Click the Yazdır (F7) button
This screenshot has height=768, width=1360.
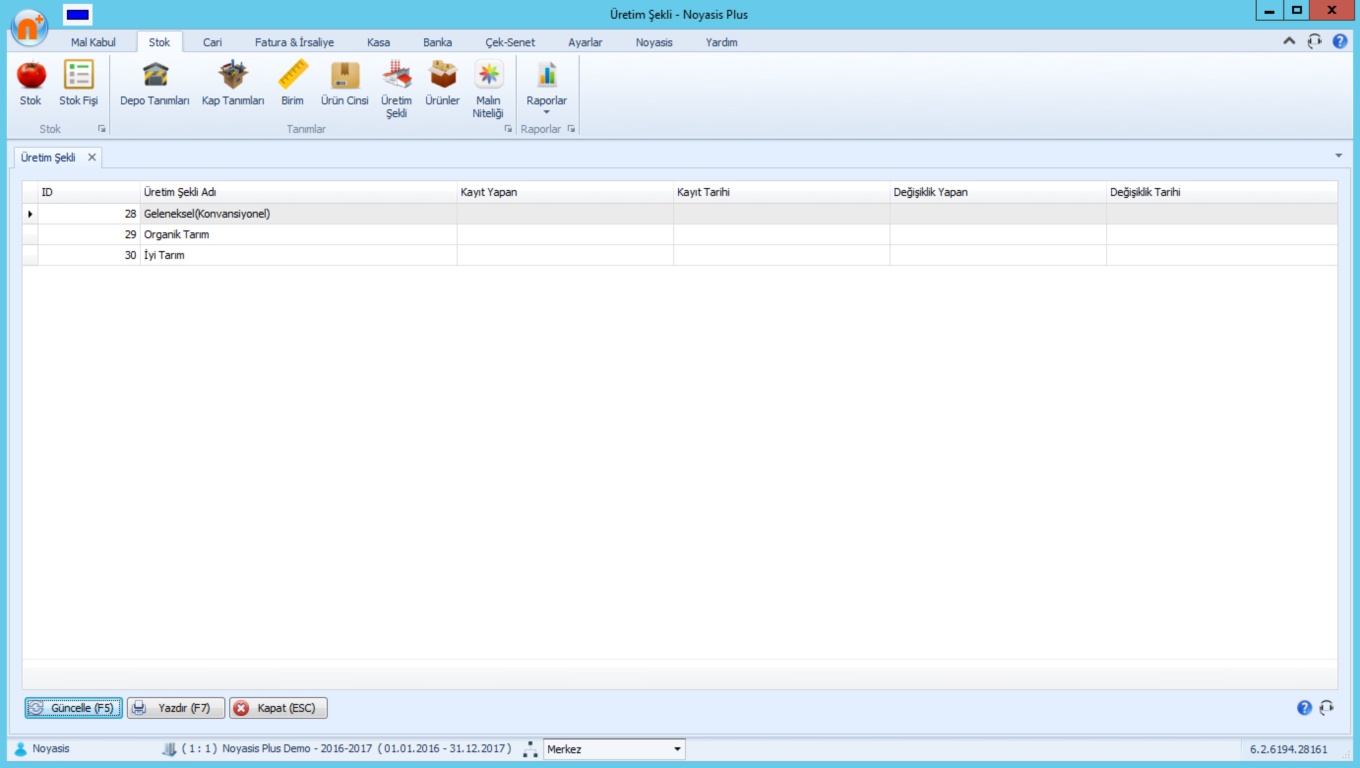coord(176,708)
